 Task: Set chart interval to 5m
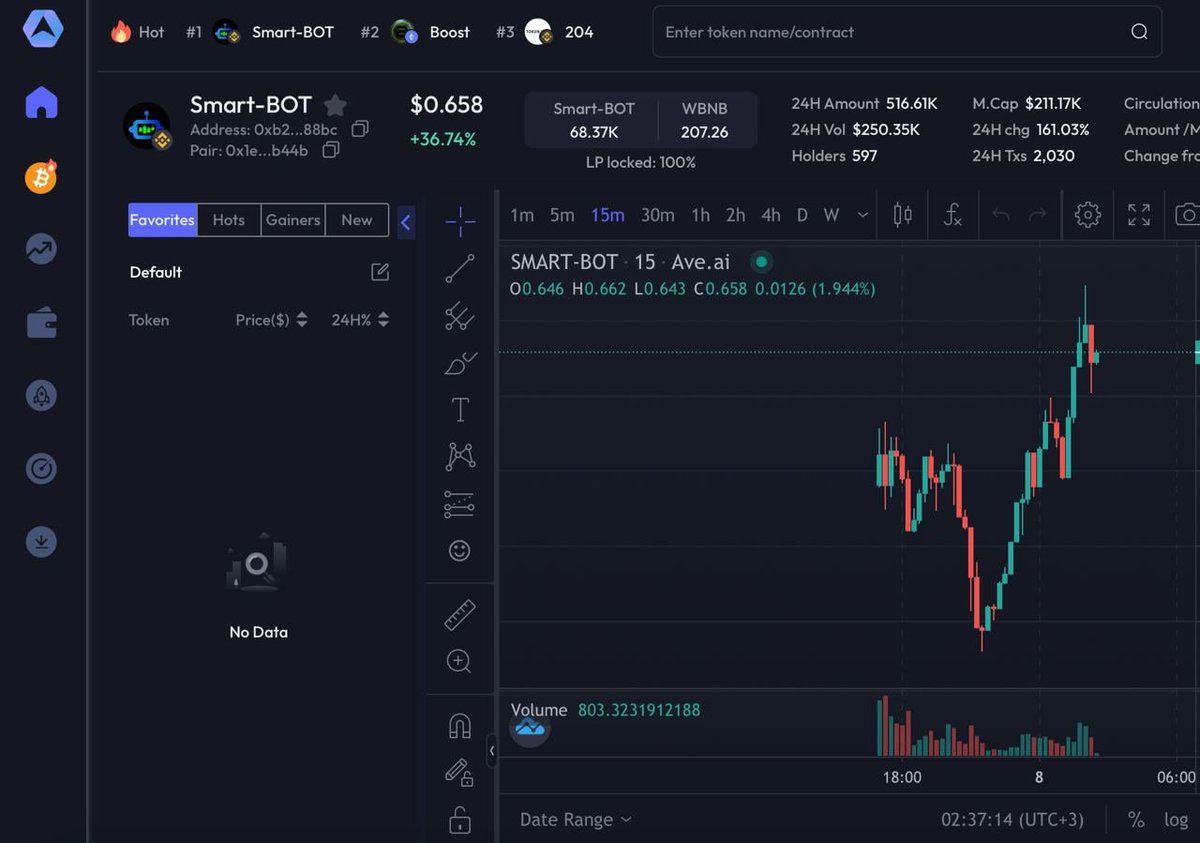[x=562, y=215]
